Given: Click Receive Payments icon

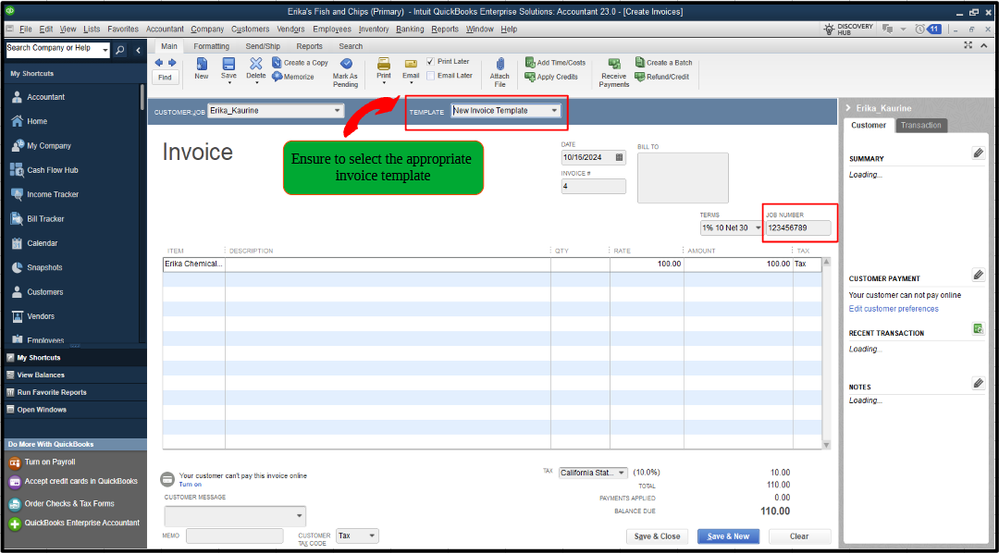Looking at the screenshot, I should click(x=614, y=64).
